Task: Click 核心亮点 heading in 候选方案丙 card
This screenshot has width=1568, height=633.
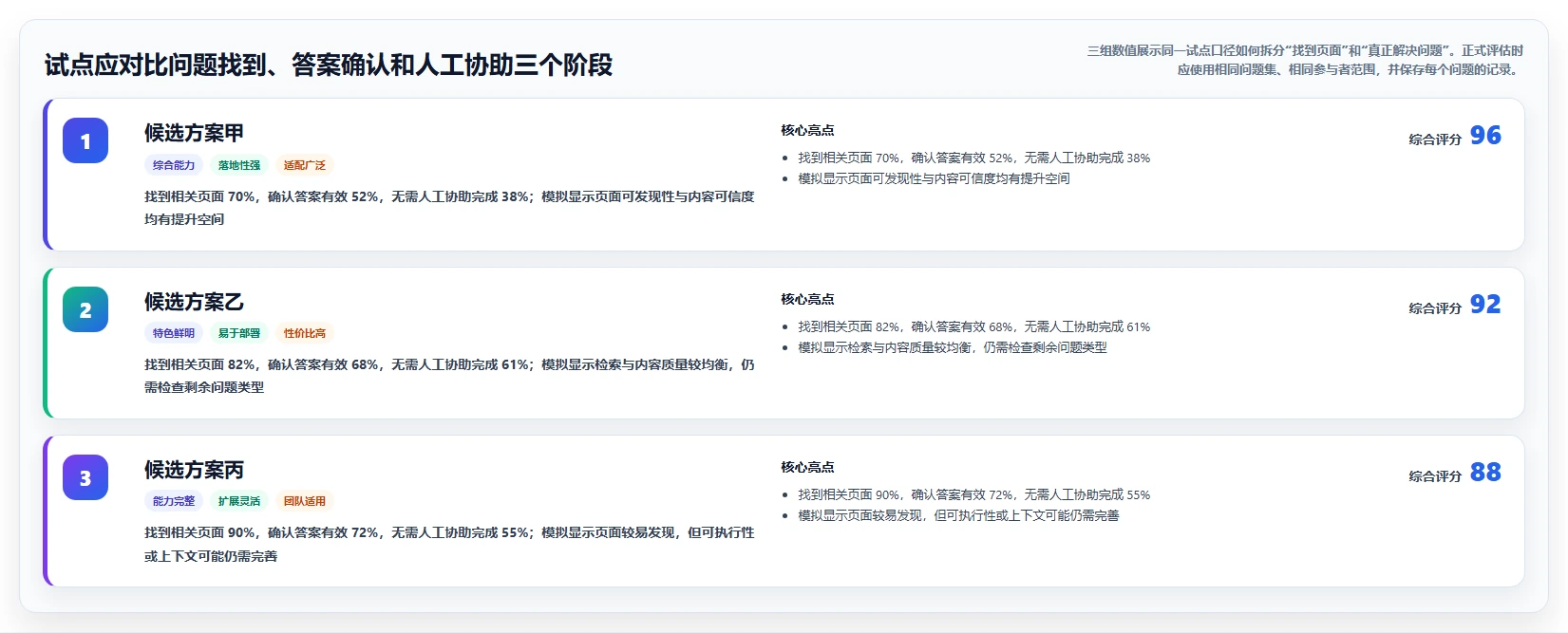Action: 807,467
